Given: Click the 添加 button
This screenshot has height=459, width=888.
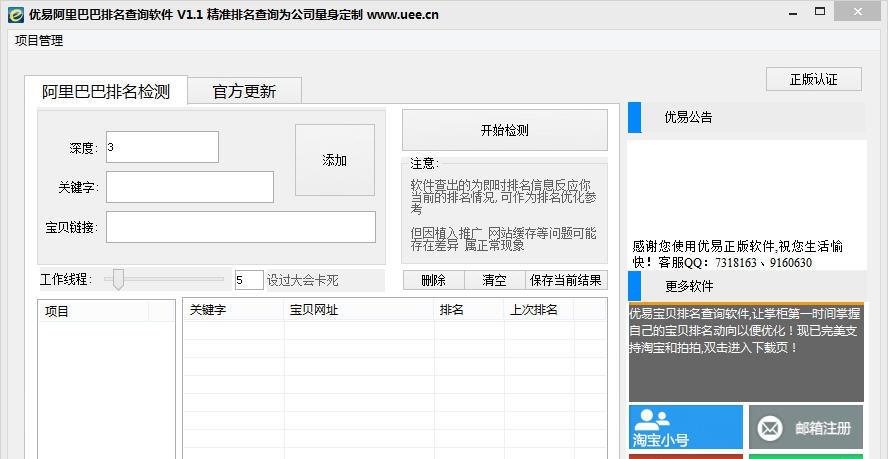Looking at the screenshot, I should tap(334, 160).
